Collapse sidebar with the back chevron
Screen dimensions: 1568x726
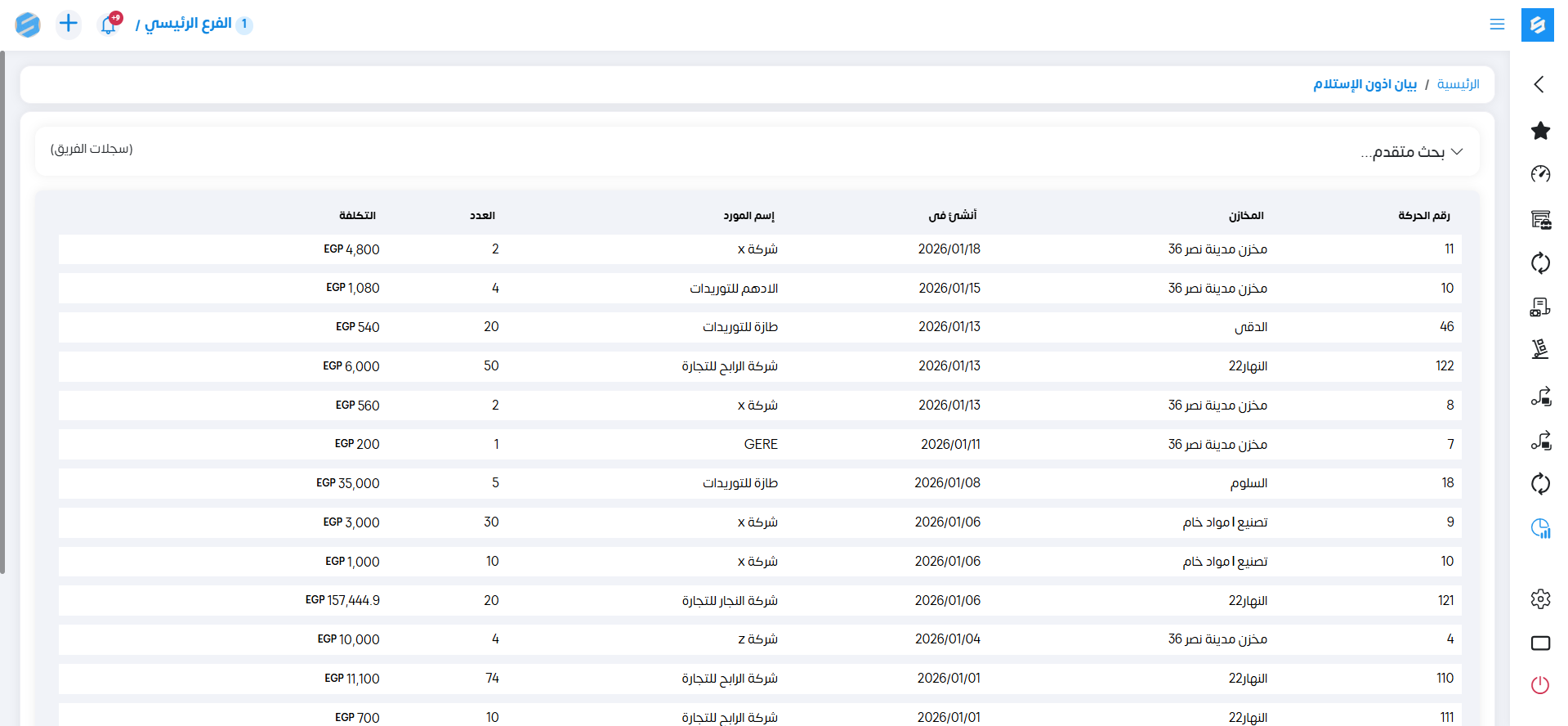pos(1539,84)
